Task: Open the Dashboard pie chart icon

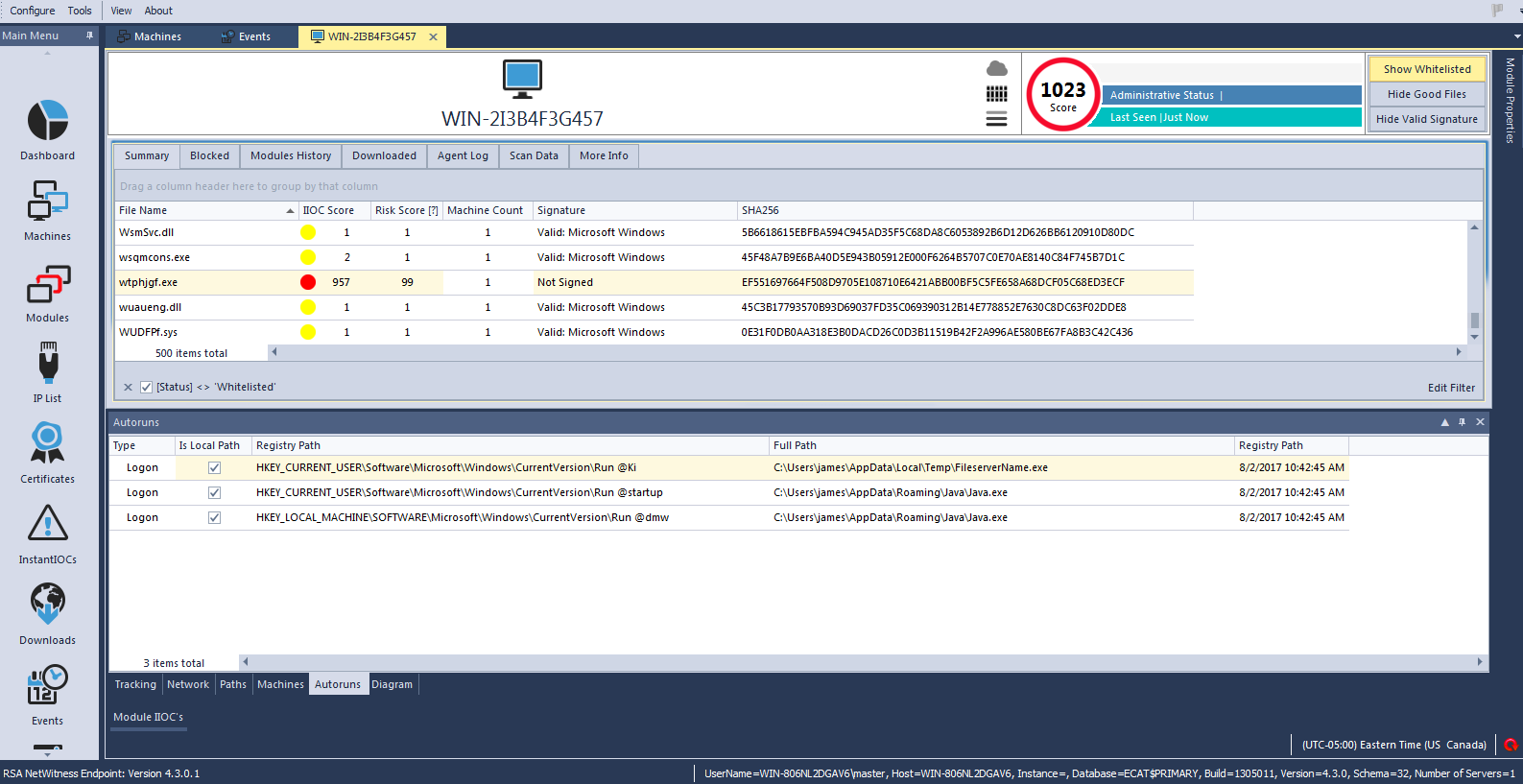Action: [47, 121]
